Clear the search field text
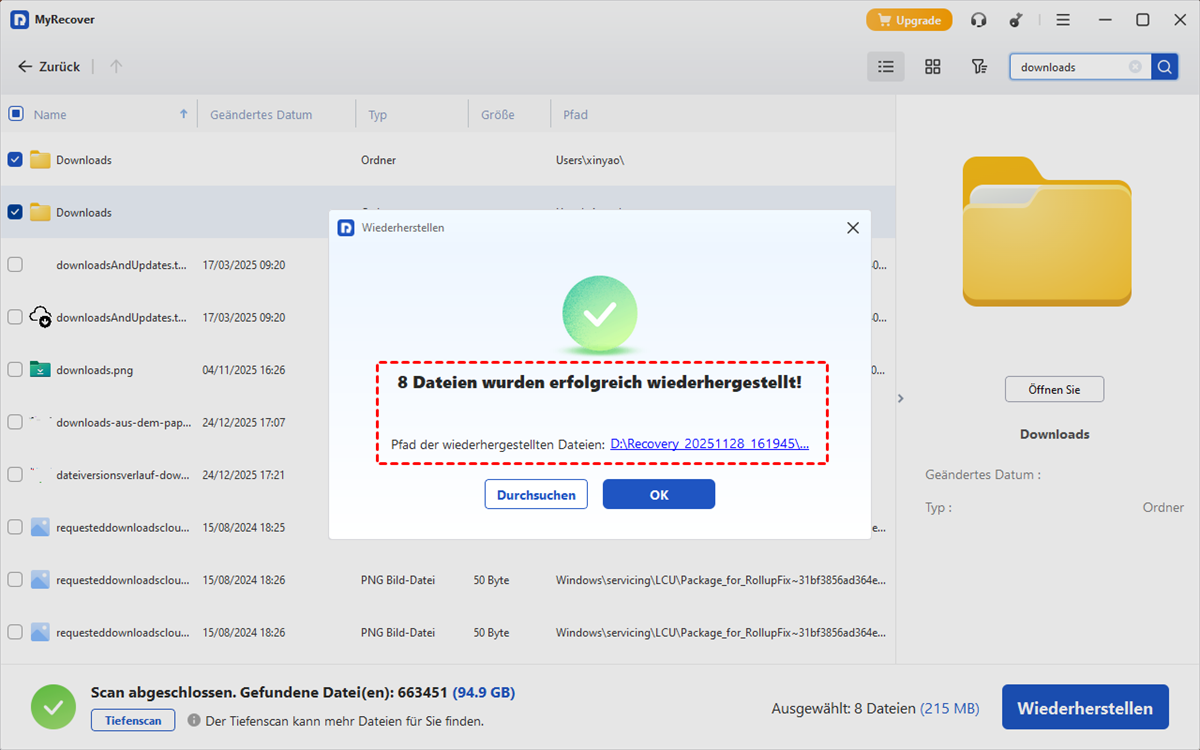Viewport: 1200px width, 750px height. coord(1135,67)
